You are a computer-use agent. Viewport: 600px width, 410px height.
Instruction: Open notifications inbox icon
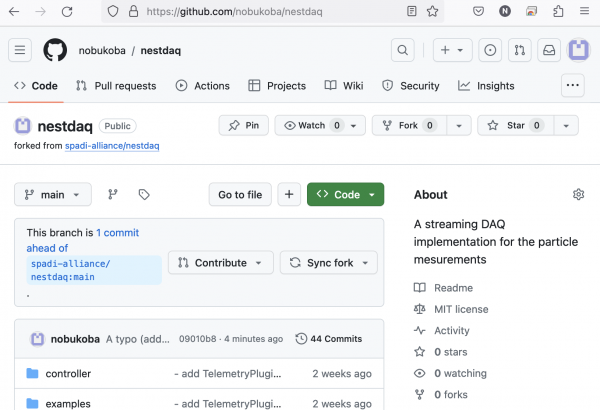[x=549, y=50]
